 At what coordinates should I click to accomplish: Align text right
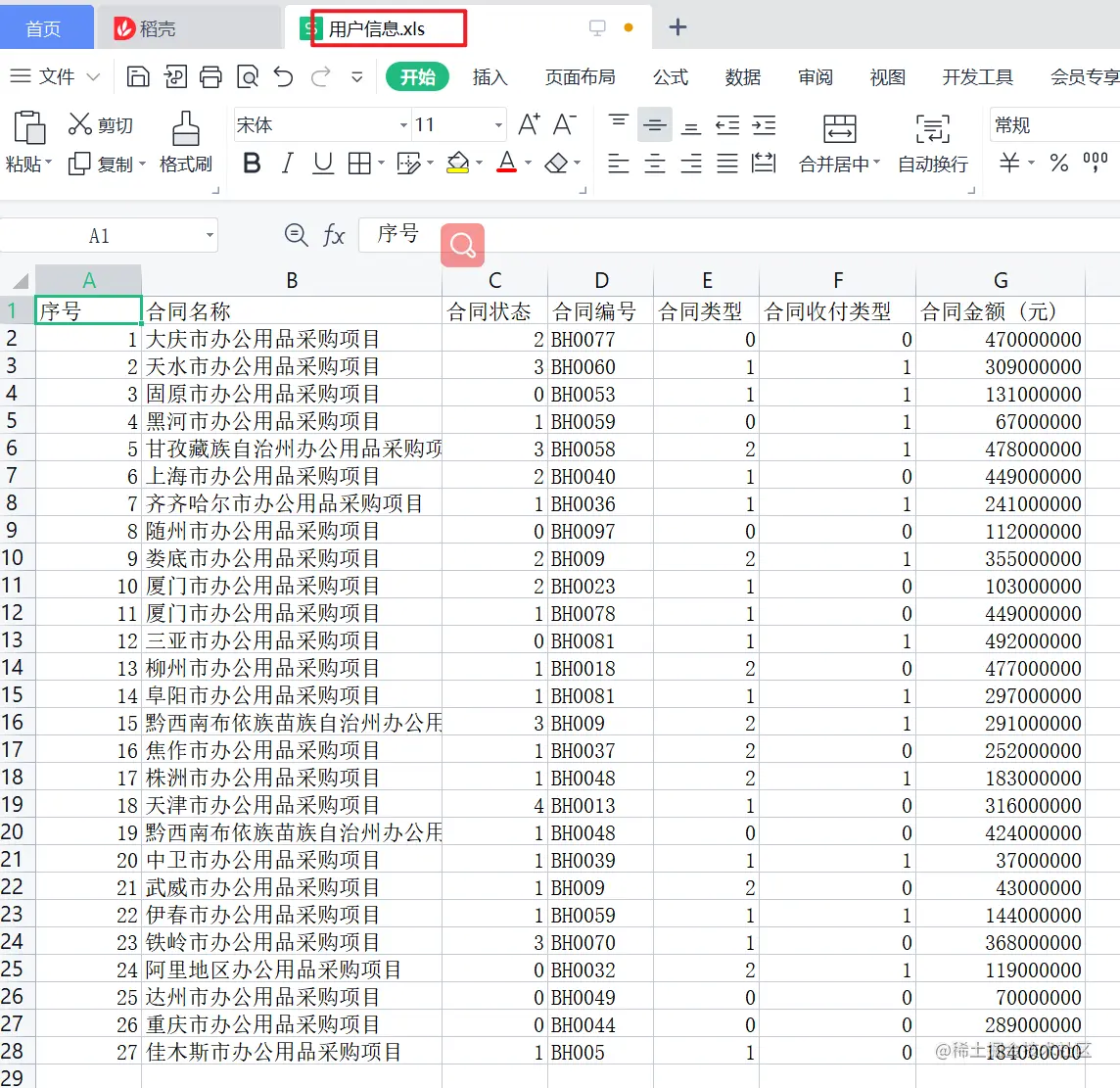(691, 164)
